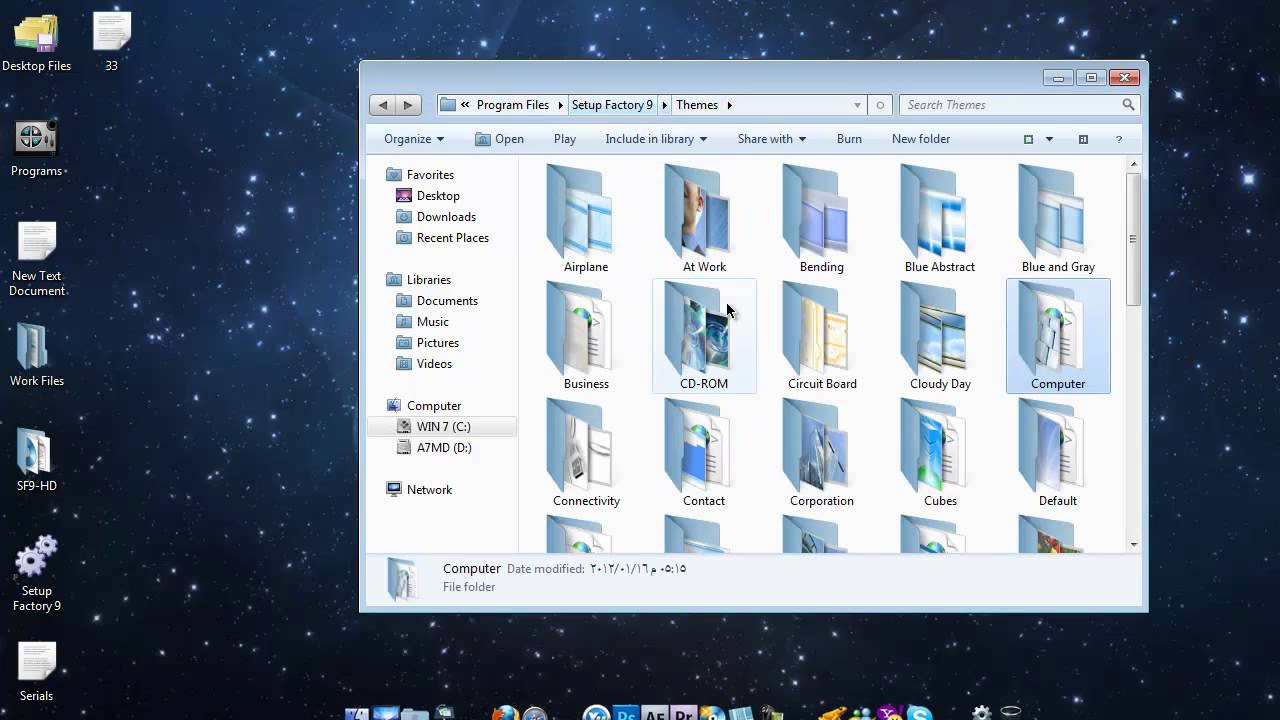Click the Change your view icon
Screen dimensions: 1280x720
1028,139
